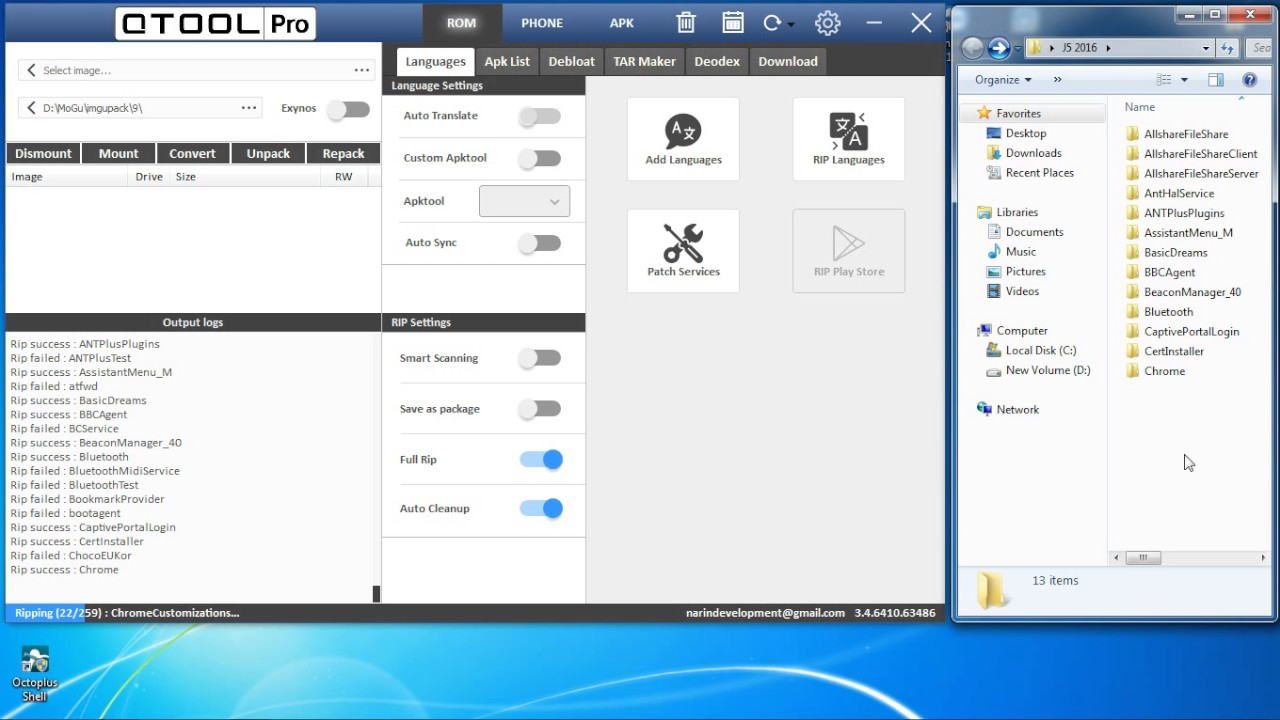Open the Apktool version dropdown
1280x720 pixels.
pyautogui.click(x=524, y=201)
